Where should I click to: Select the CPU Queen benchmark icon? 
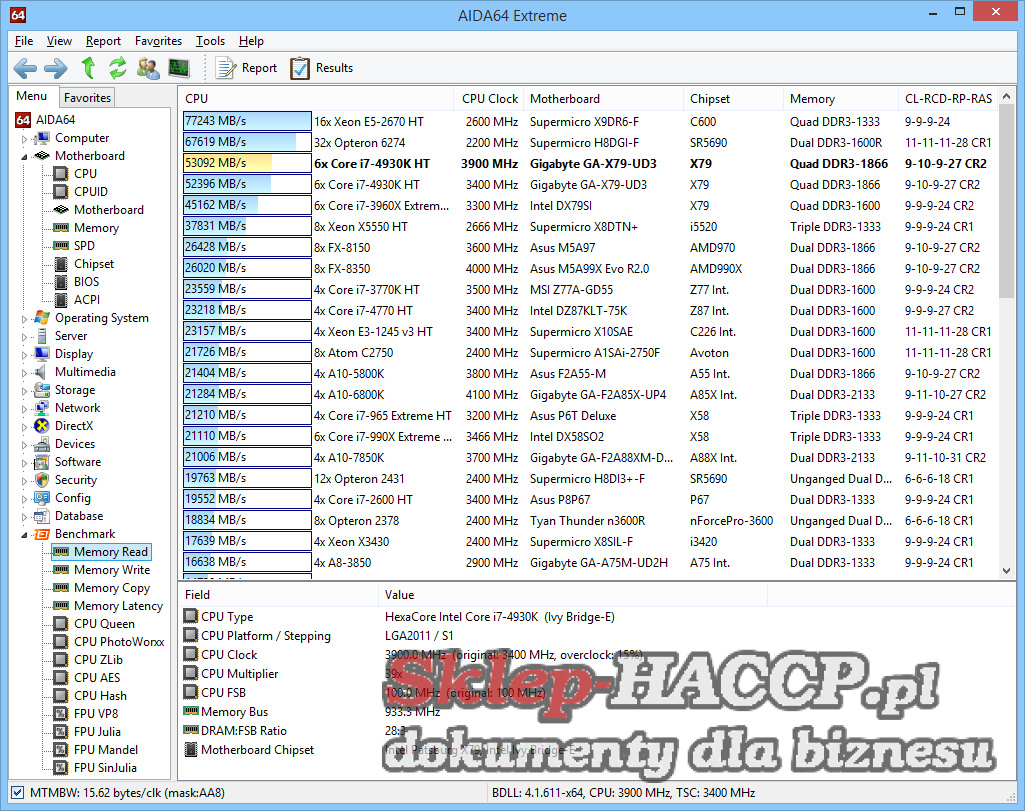(x=60, y=624)
